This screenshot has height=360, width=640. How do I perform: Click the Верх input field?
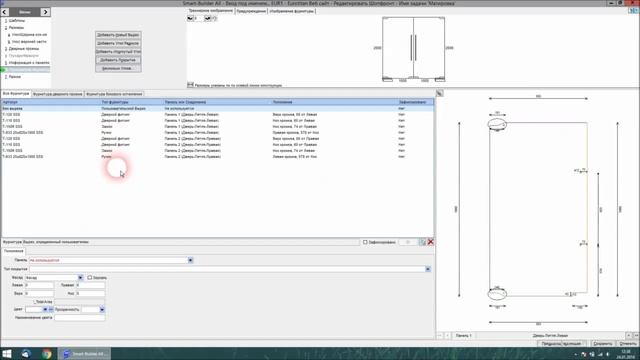pyautogui.click(x=39, y=293)
